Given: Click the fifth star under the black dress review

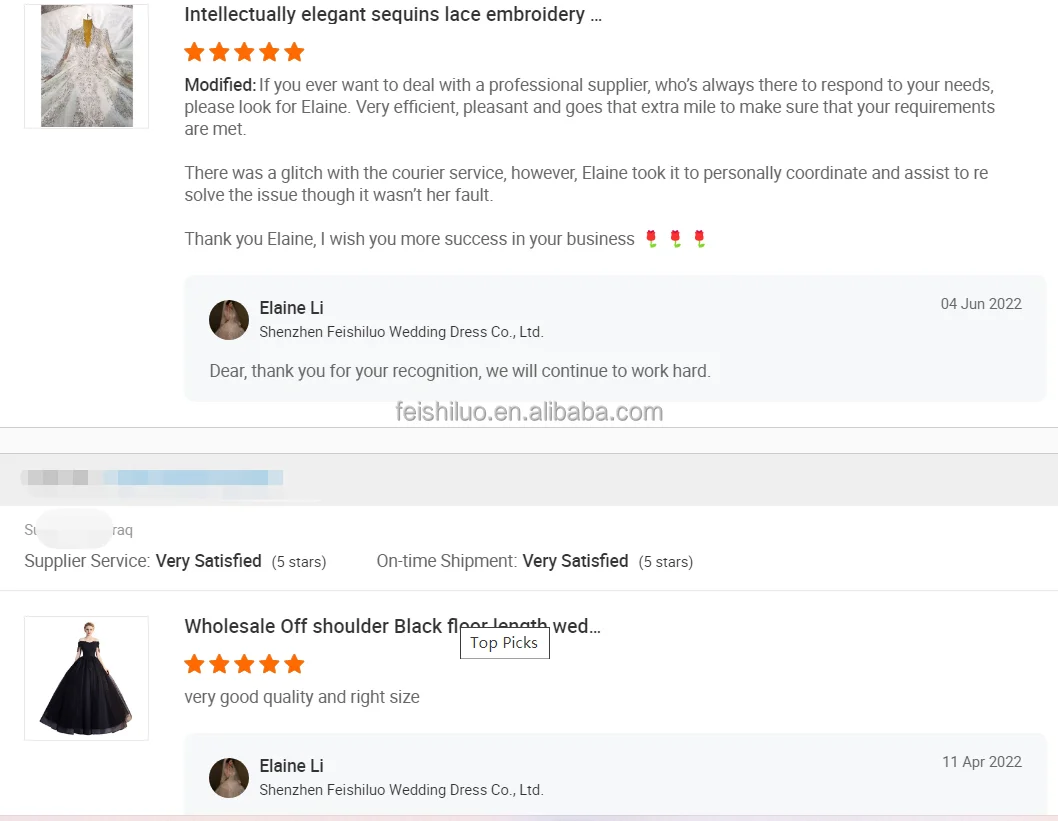Looking at the screenshot, I should point(294,664).
